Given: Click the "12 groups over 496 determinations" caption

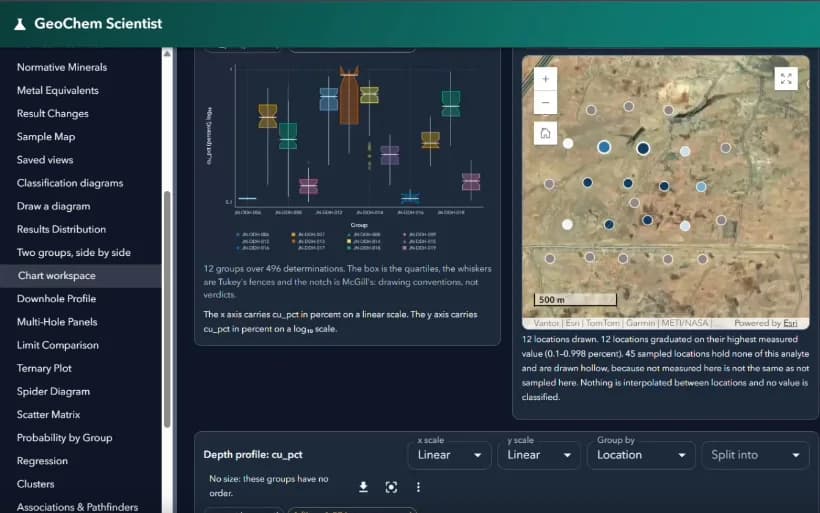Looking at the screenshot, I should click(347, 281).
